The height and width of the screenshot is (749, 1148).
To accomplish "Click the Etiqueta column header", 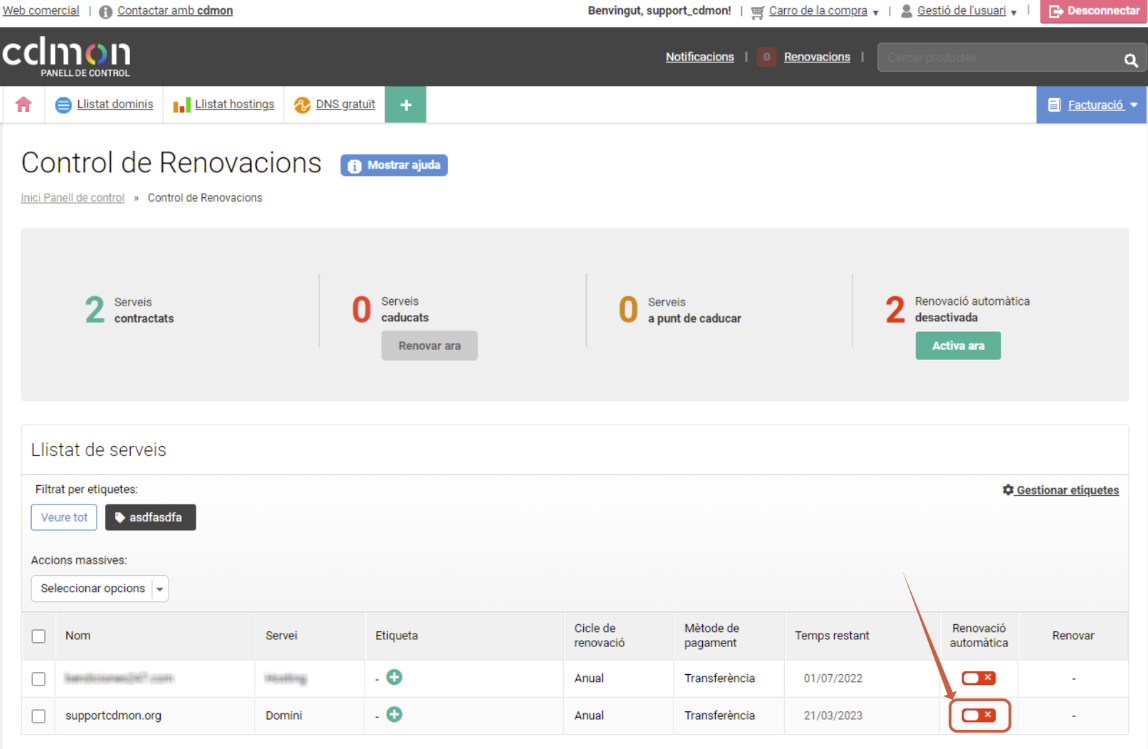I will 397,636.
